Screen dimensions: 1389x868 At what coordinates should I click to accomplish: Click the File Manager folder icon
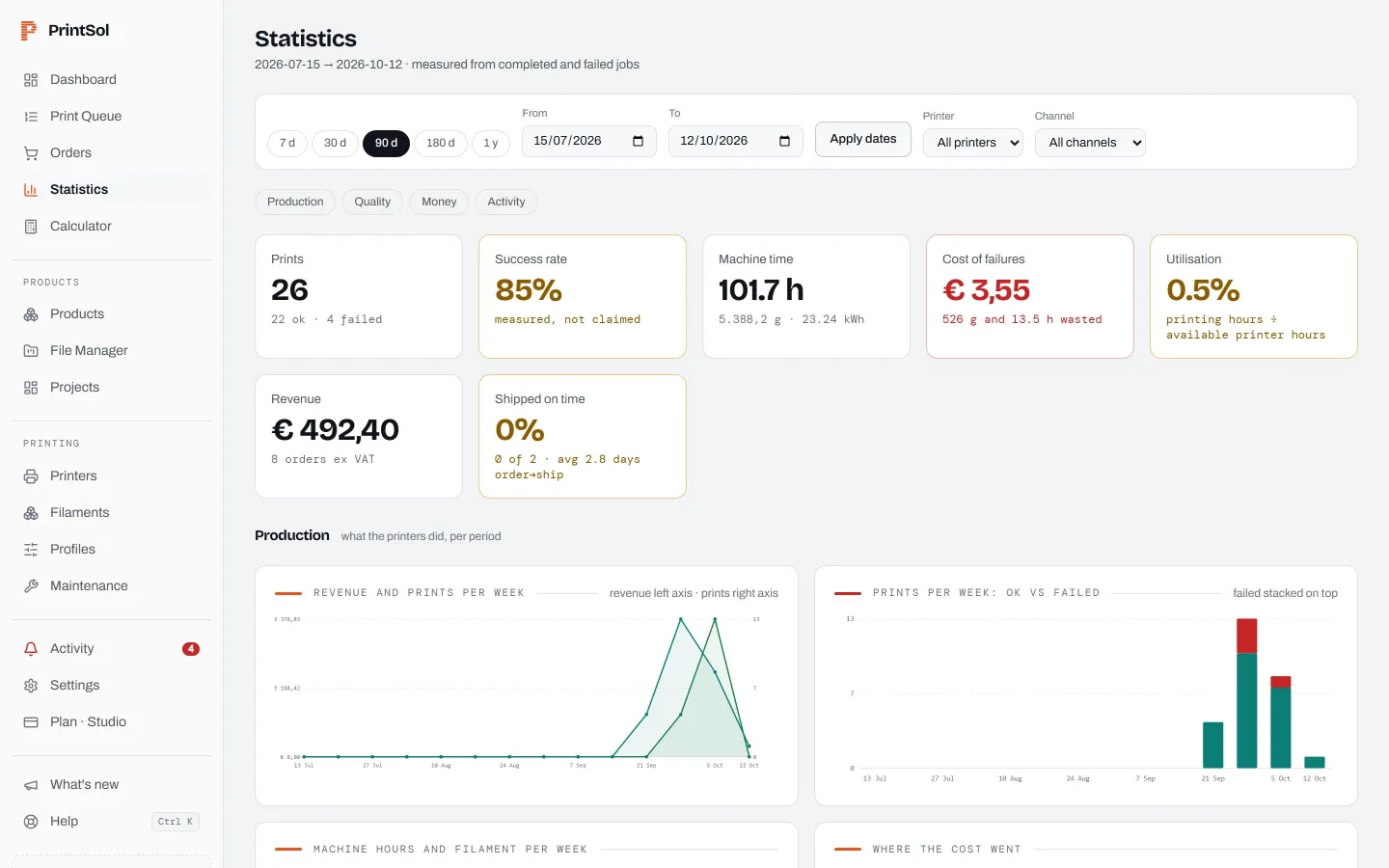click(31, 351)
